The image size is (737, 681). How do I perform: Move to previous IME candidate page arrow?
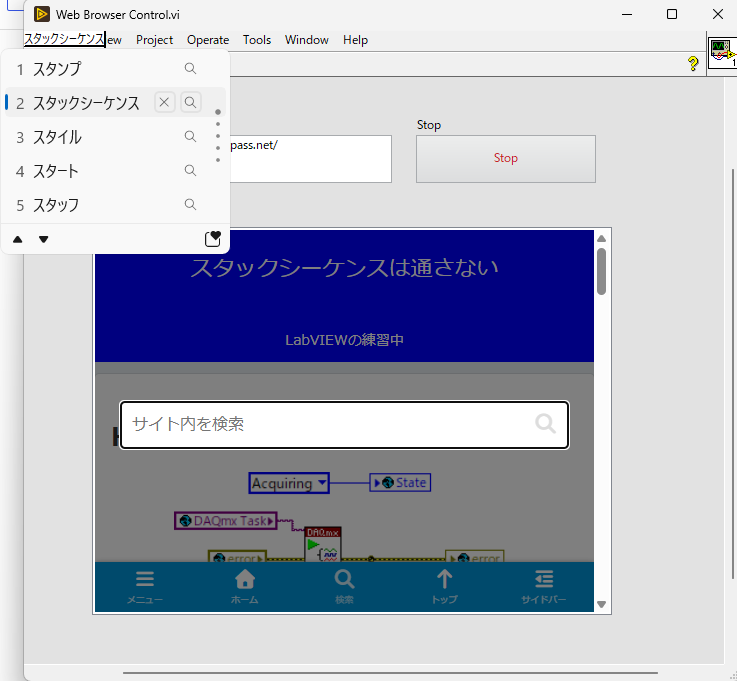18,240
